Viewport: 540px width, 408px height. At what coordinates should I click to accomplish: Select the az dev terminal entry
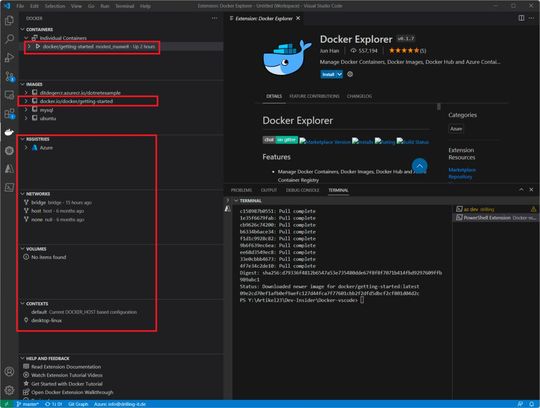click(496, 209)
